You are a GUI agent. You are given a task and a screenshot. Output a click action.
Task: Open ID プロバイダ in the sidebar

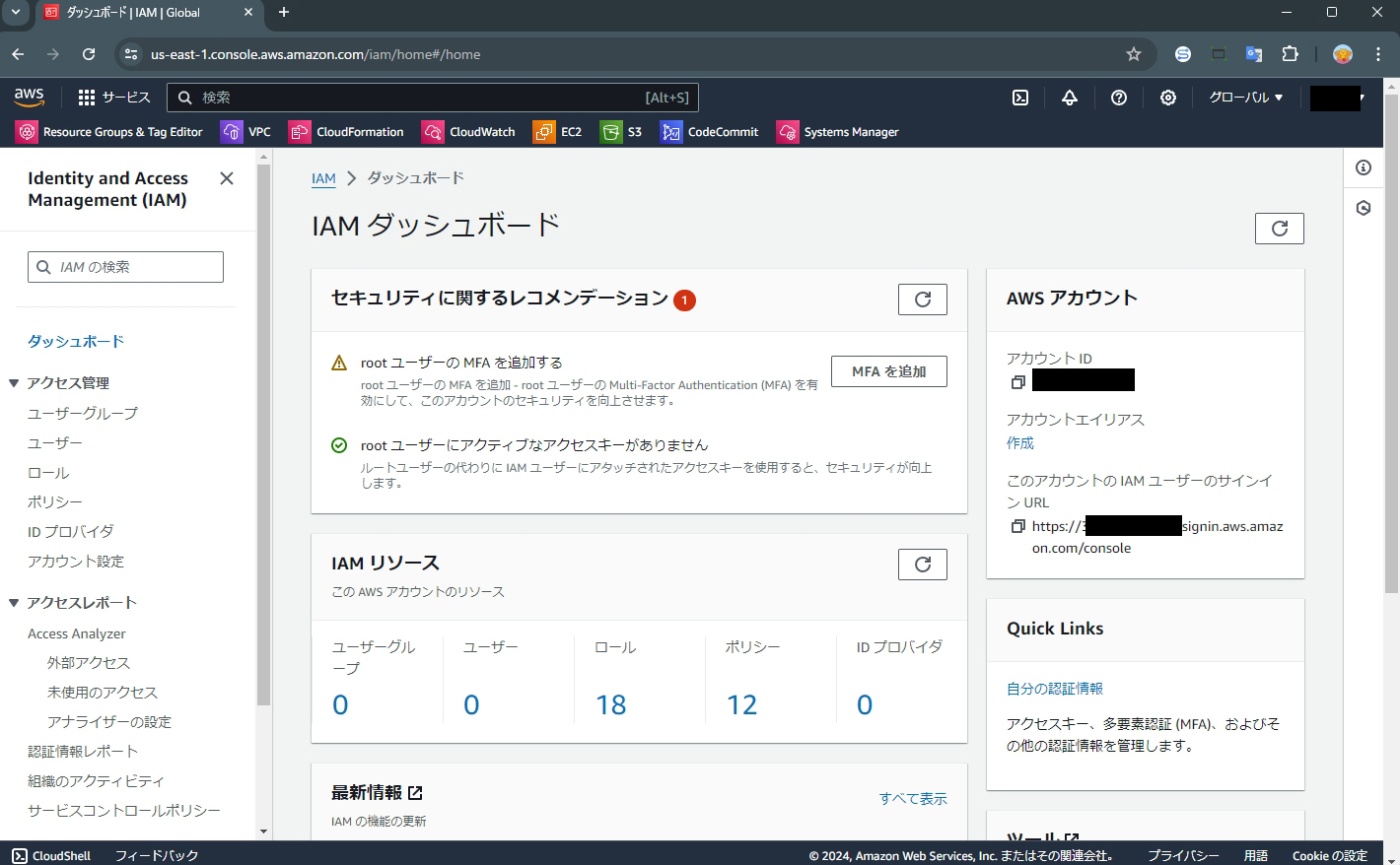pyautogui.click(x=71, y=531)
